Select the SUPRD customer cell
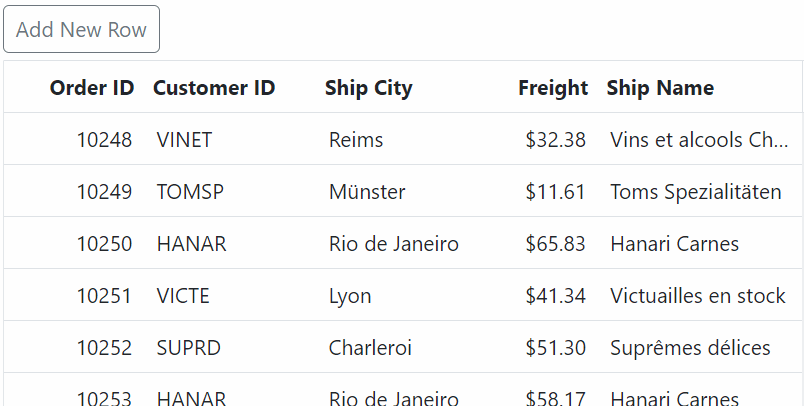 (189, 348)
